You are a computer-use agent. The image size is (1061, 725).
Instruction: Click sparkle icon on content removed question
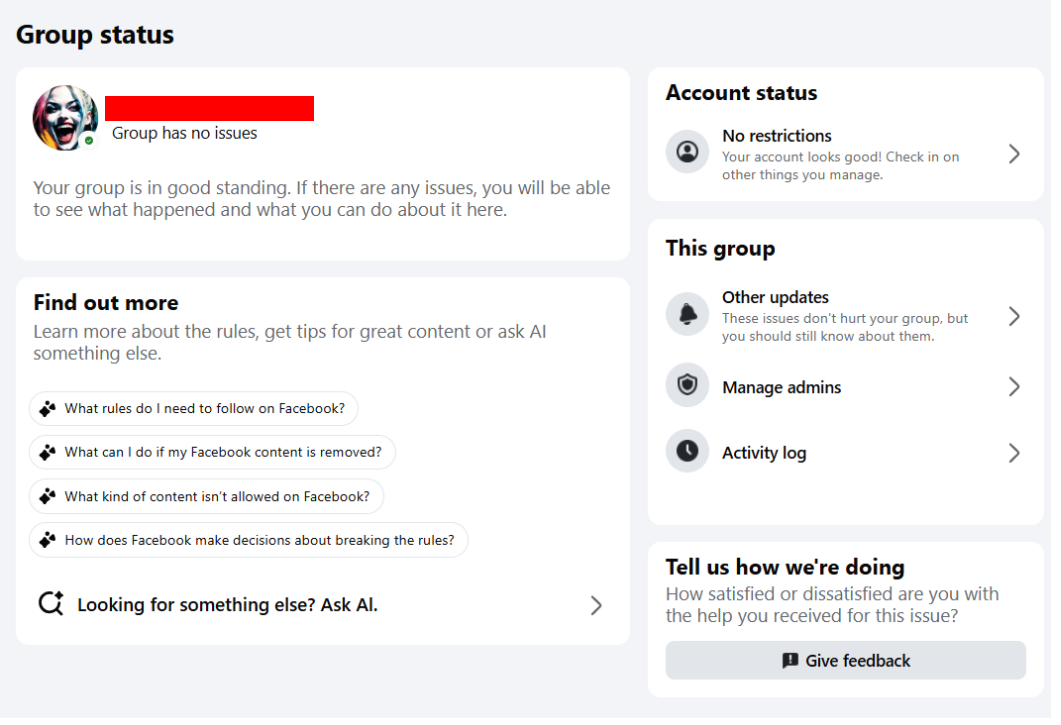47,452
